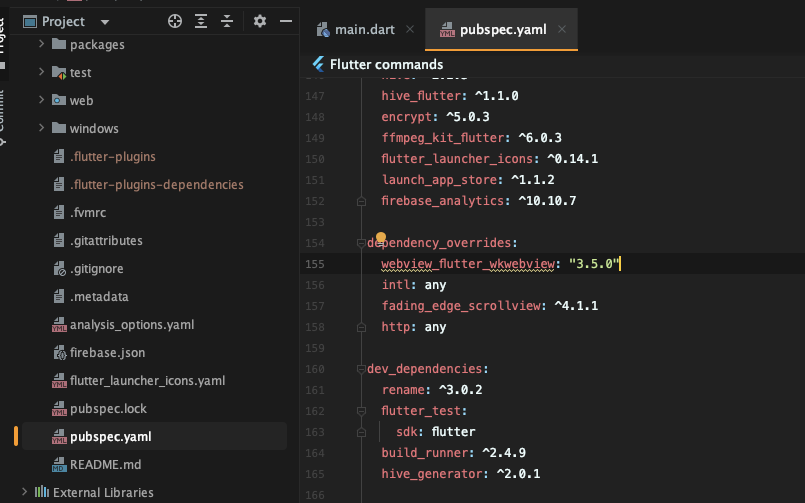The image size is (805, 503).
Task: Click the fading_edge_scrollview key
Action: [461, 306]
